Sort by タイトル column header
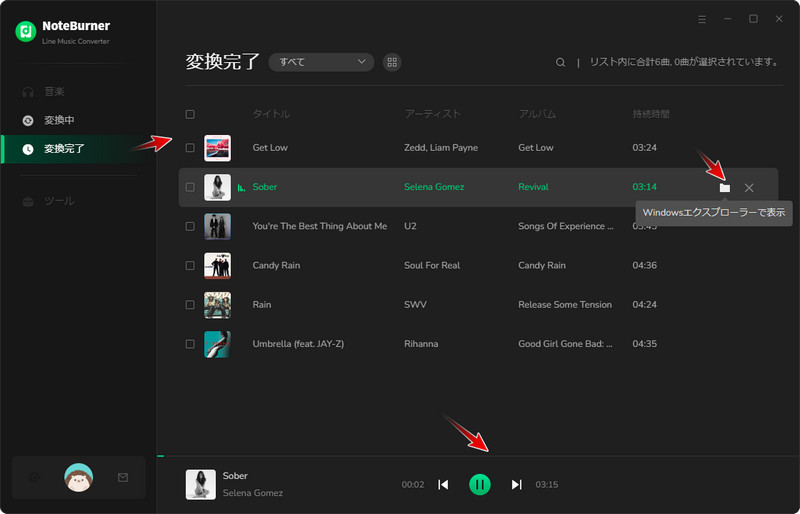The width and height of the screenshot is (800, 514). point(271,114)
